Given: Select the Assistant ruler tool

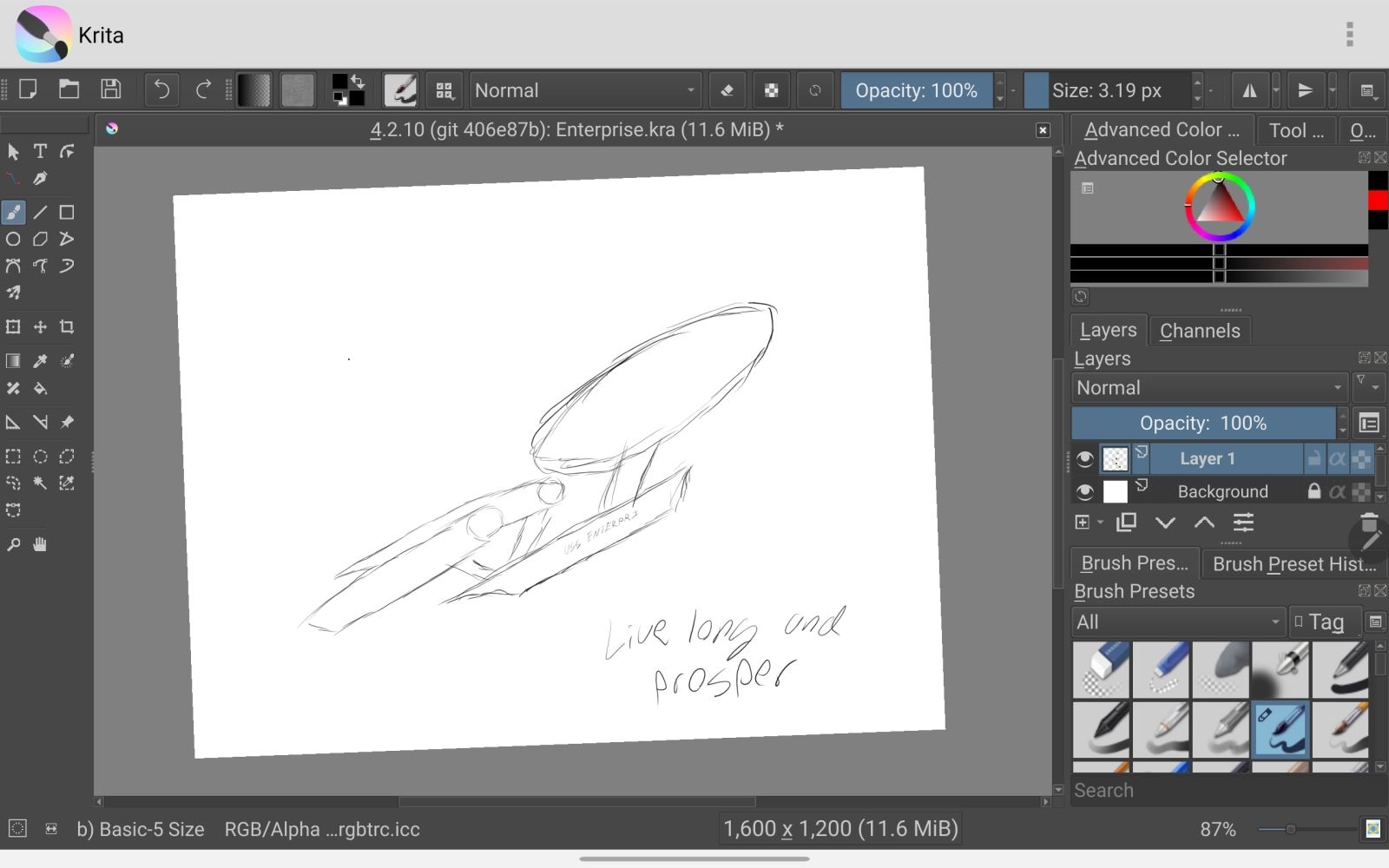Looking at the screenshot, I should 13,423.
